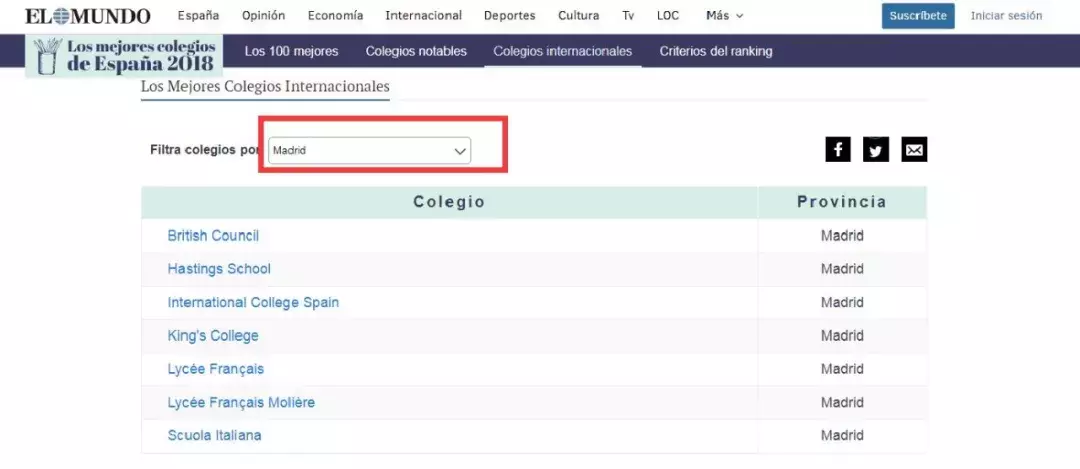
Task: Go to España section
Action: coord(198,16)
